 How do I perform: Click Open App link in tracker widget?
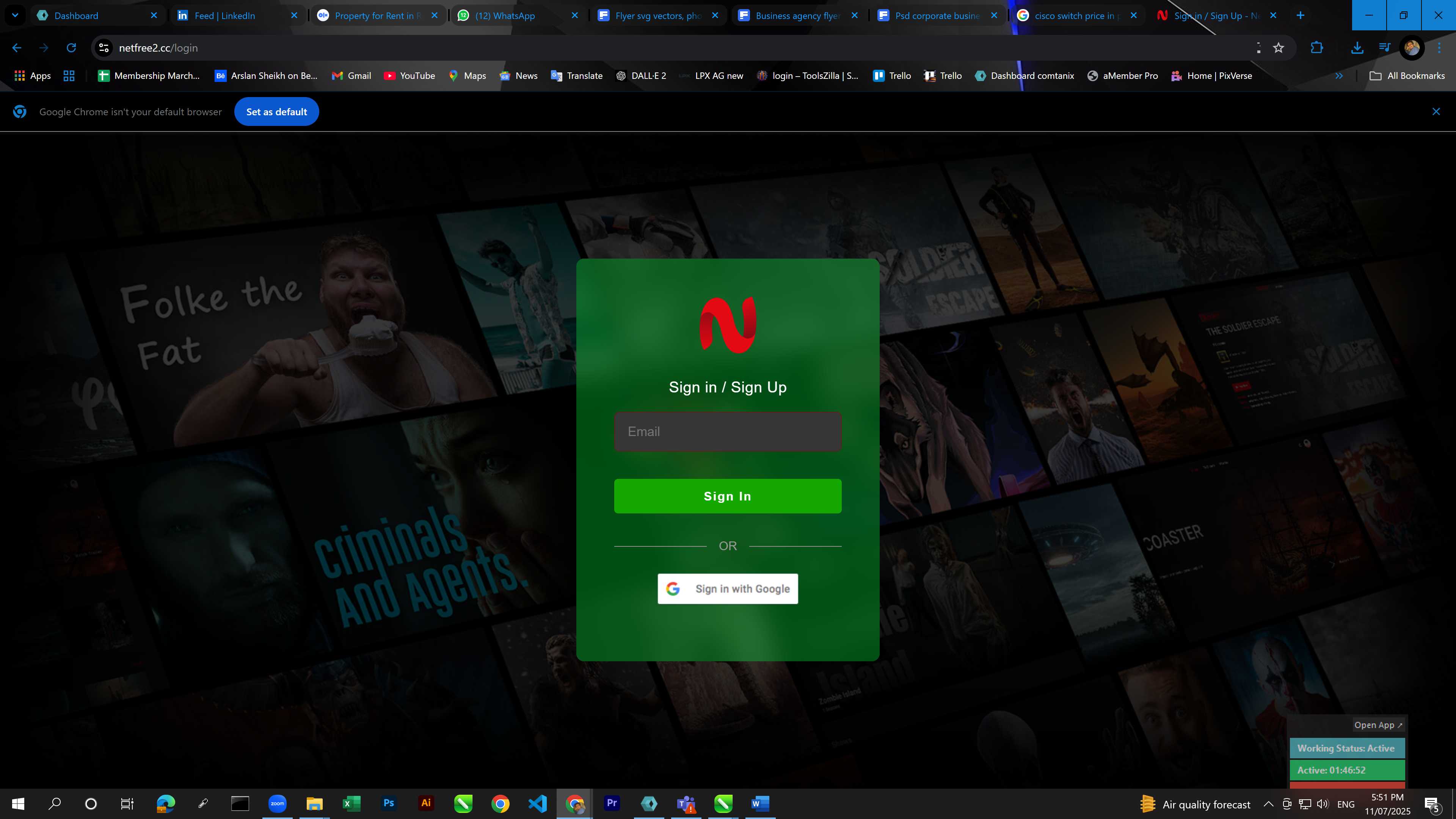(x=1378, y=725)
